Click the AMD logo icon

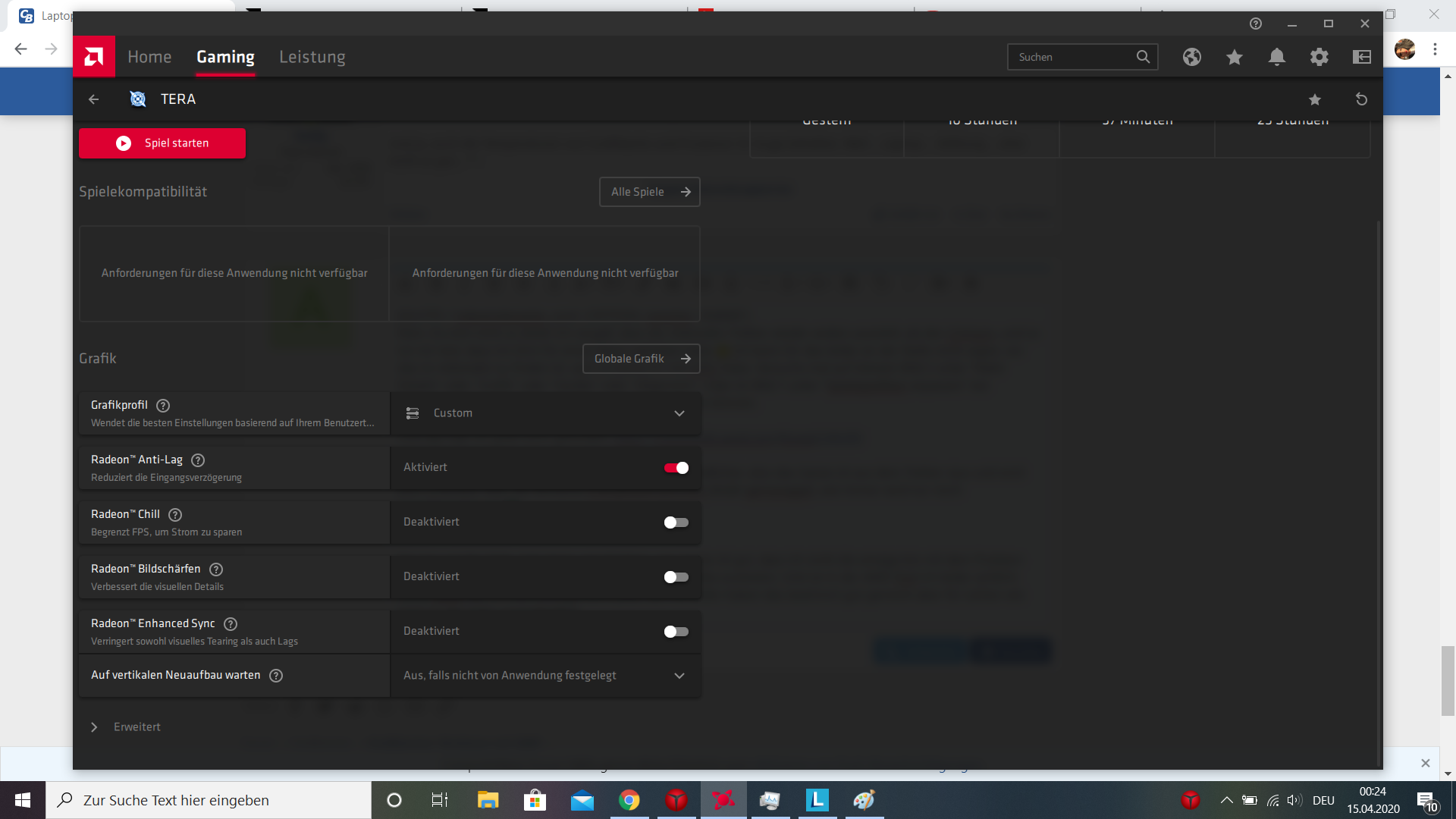coord(94,57)
